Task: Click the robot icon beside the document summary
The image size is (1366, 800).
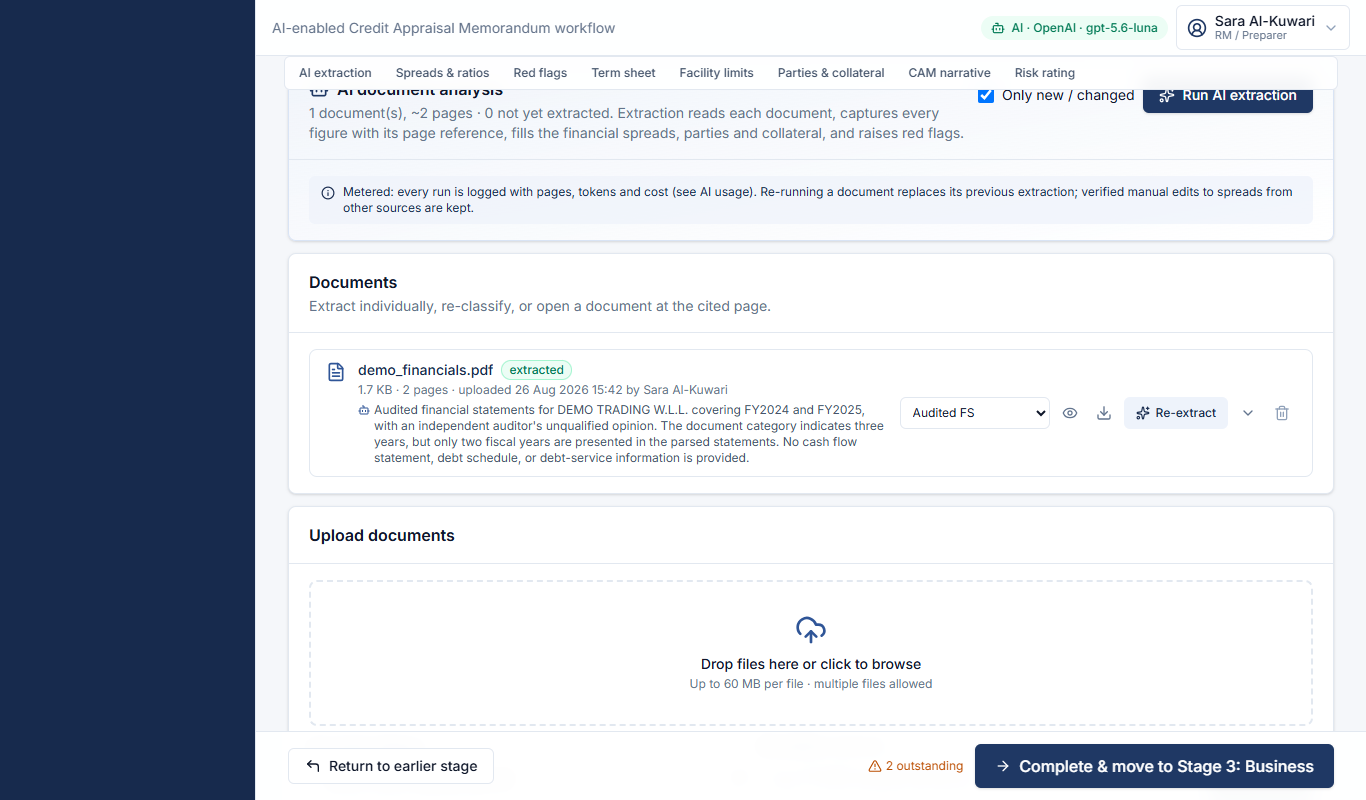Action: tap(364, 411)
